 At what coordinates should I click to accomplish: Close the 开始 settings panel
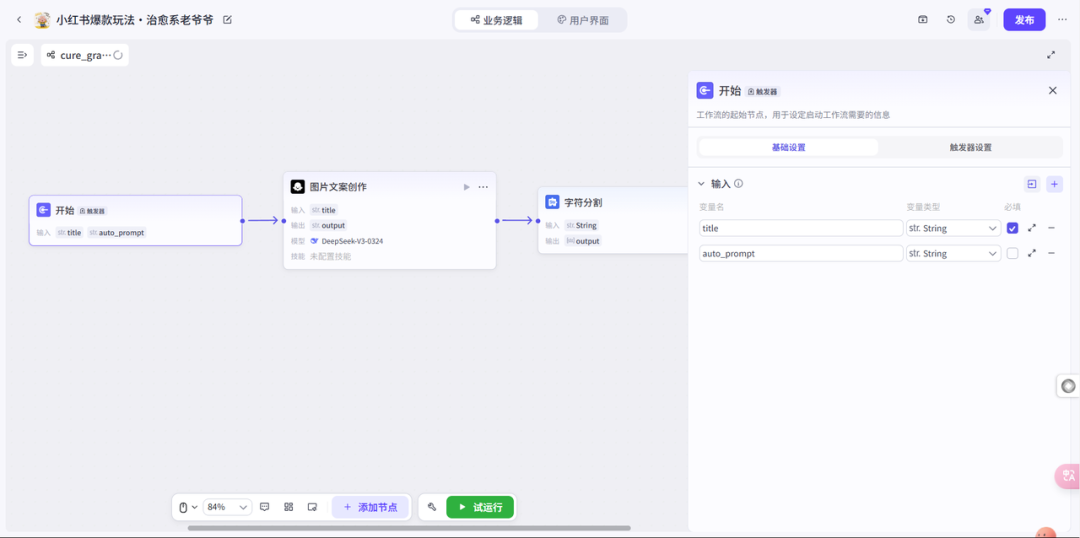point(1052,90)
